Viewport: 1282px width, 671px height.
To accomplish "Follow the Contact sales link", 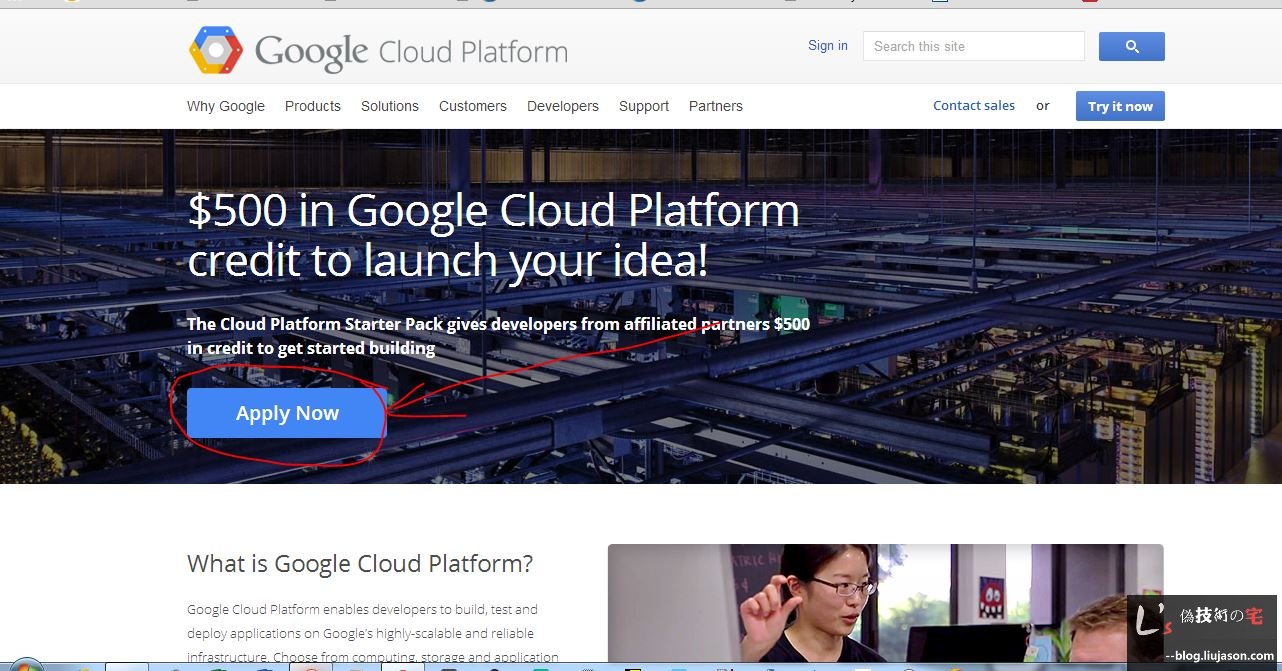I will [974, 105].
